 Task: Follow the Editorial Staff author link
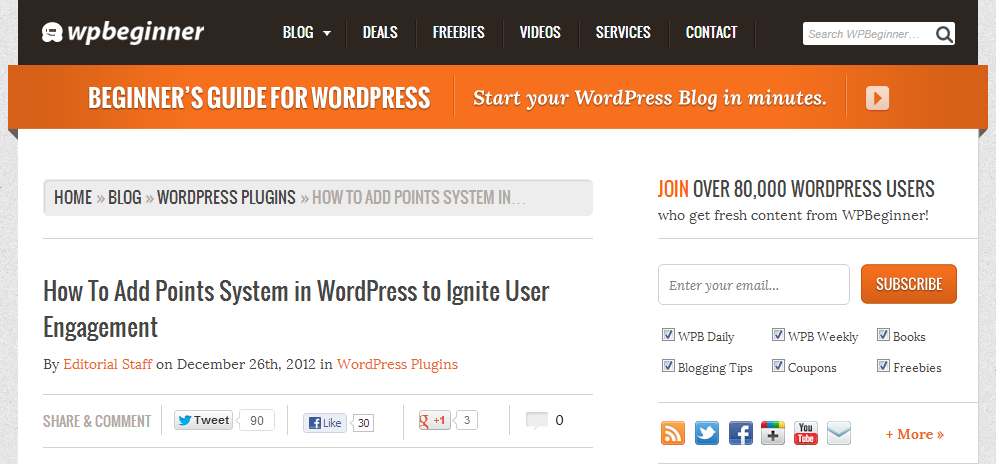click(x=107, y=364)
